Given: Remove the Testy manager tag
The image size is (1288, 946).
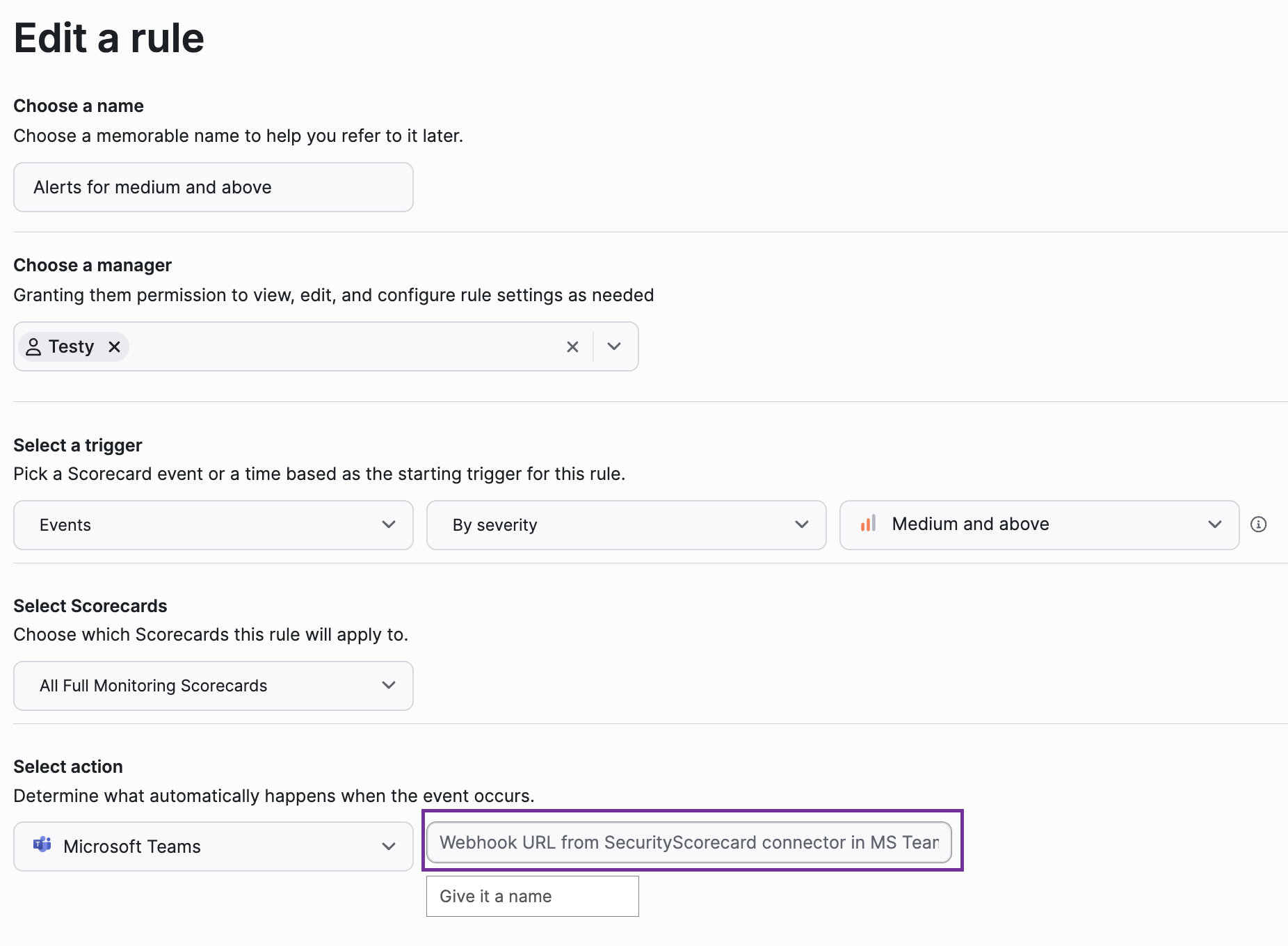Looking at the screenshot, I should click(x=115, y=346).
